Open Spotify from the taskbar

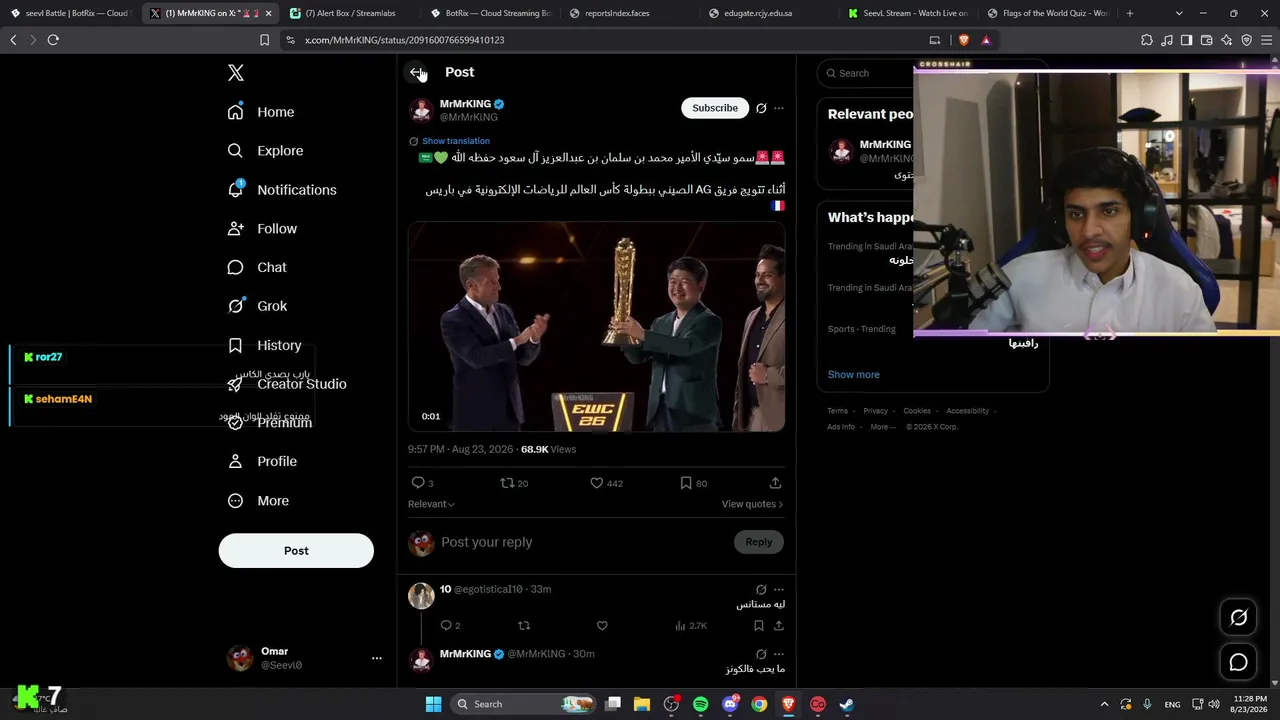click(700, 704)
